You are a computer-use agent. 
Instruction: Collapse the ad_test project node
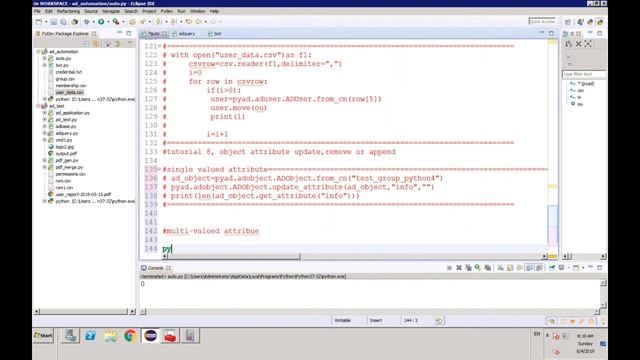pyautogui.click(x=38, y=106)
